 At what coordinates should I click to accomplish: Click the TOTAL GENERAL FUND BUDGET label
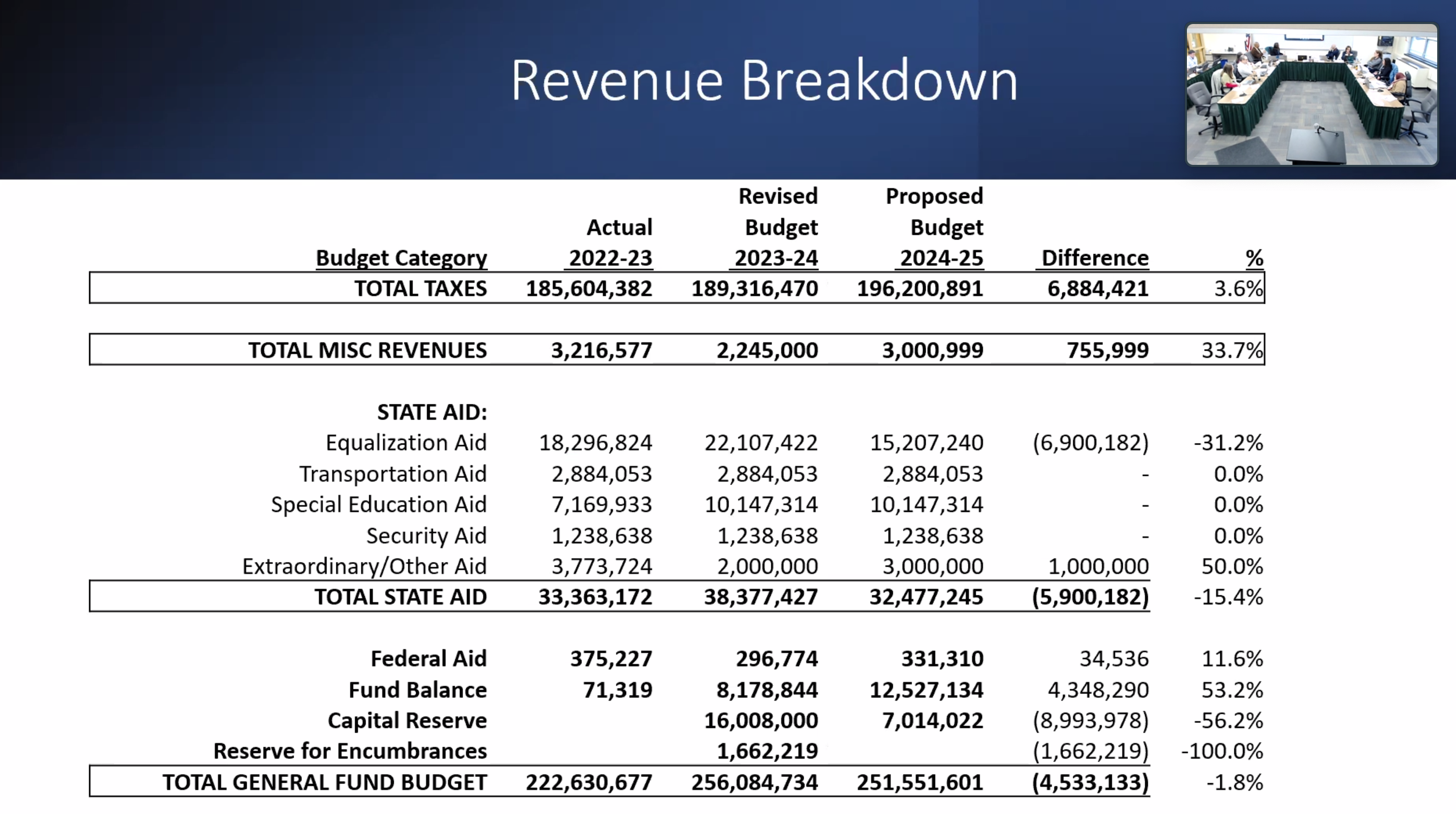pyautogui.click(x=324, y=782)
